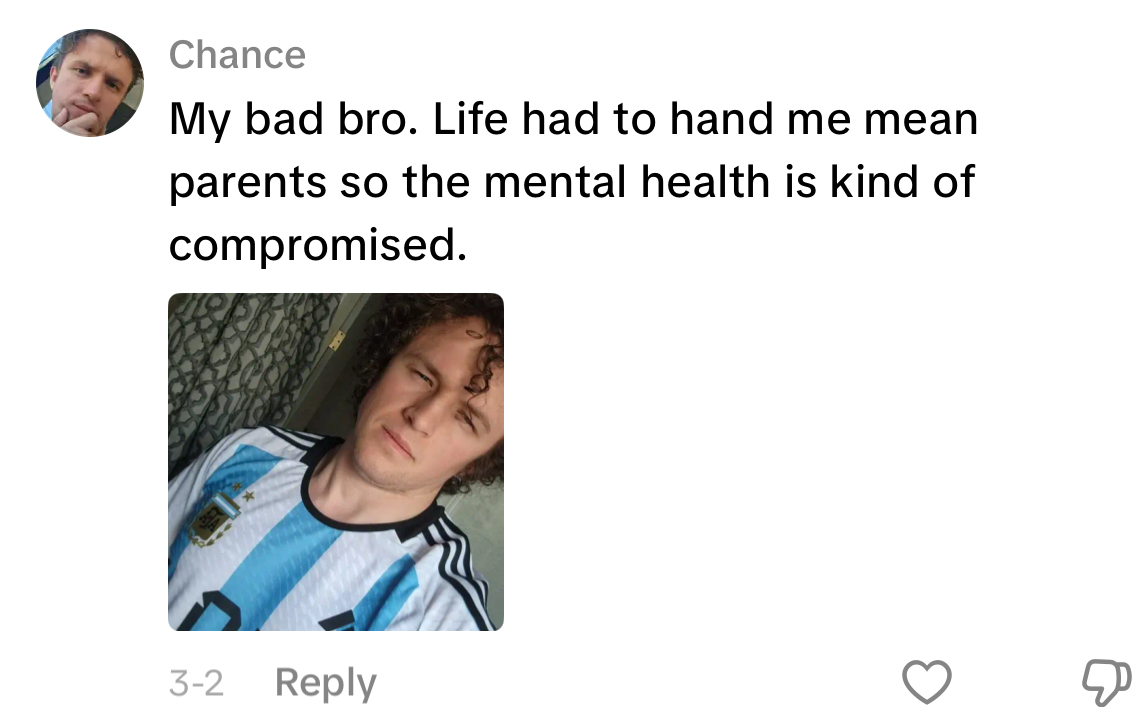Toggle the dislike on Chance's comment

click(x=1106, y=682)
